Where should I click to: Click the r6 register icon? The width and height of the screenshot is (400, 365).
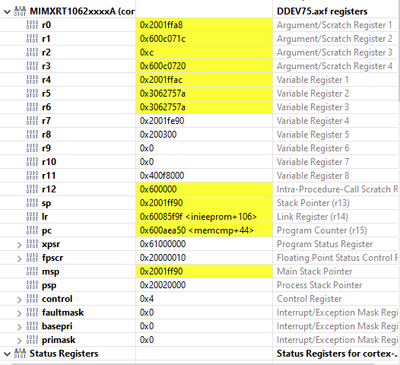tap(32, 107)
